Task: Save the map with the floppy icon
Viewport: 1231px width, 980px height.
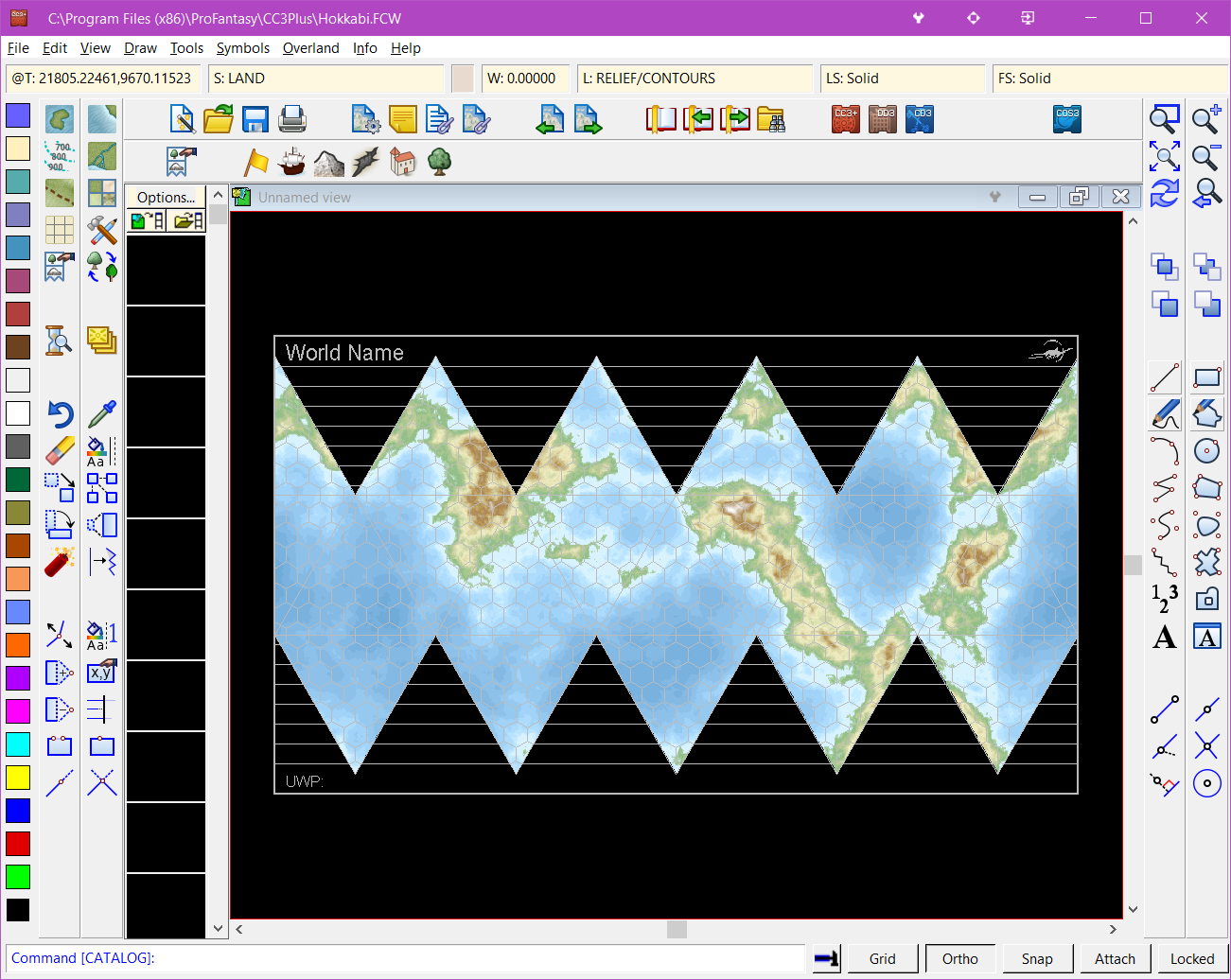Action: [x=255, y=119]
